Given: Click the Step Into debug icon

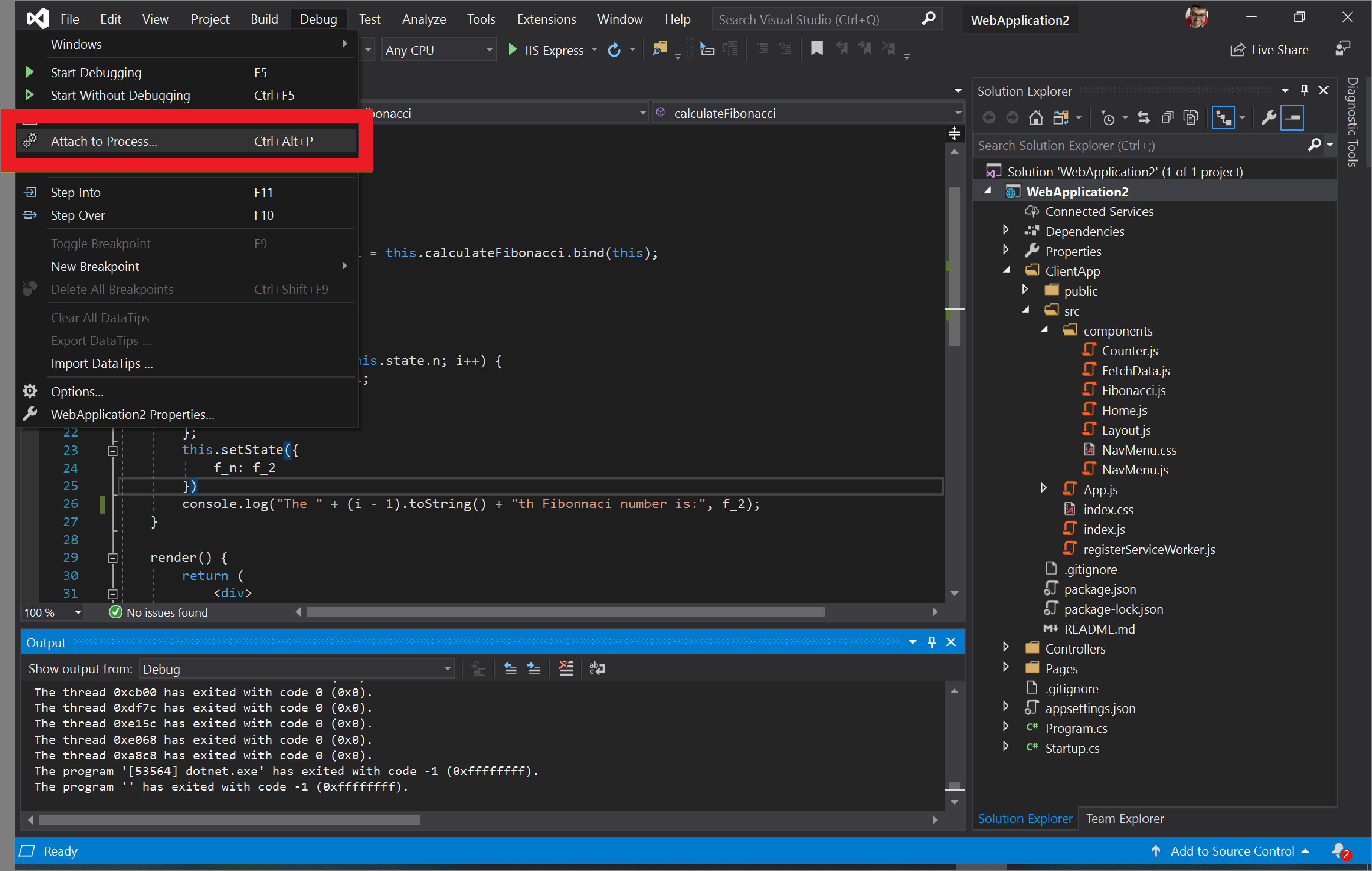Looking at the screenshot, I should [x=30, y=191].
